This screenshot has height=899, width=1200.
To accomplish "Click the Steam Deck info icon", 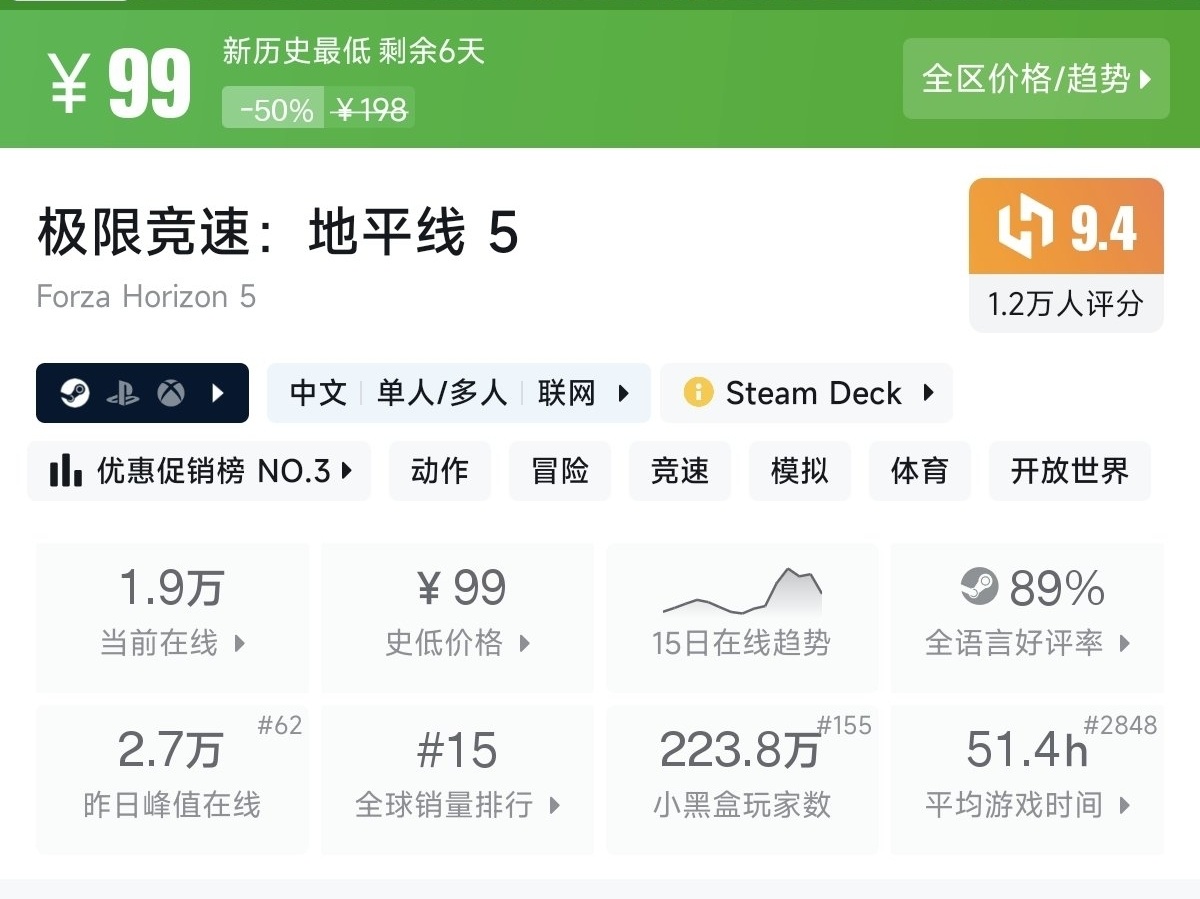I will pyautogui.click(x=698, y=393).
